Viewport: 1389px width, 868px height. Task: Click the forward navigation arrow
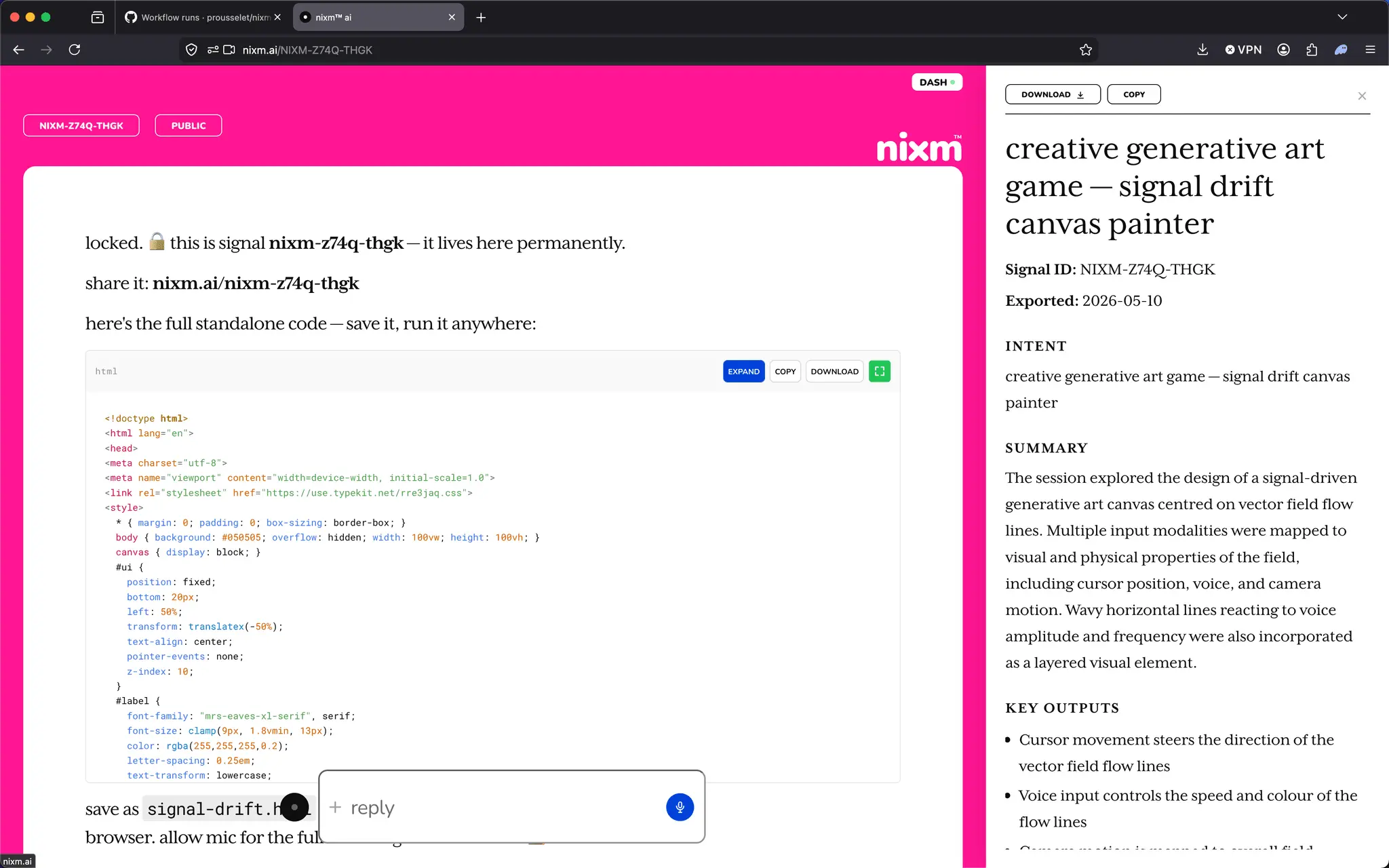(46, 50)
